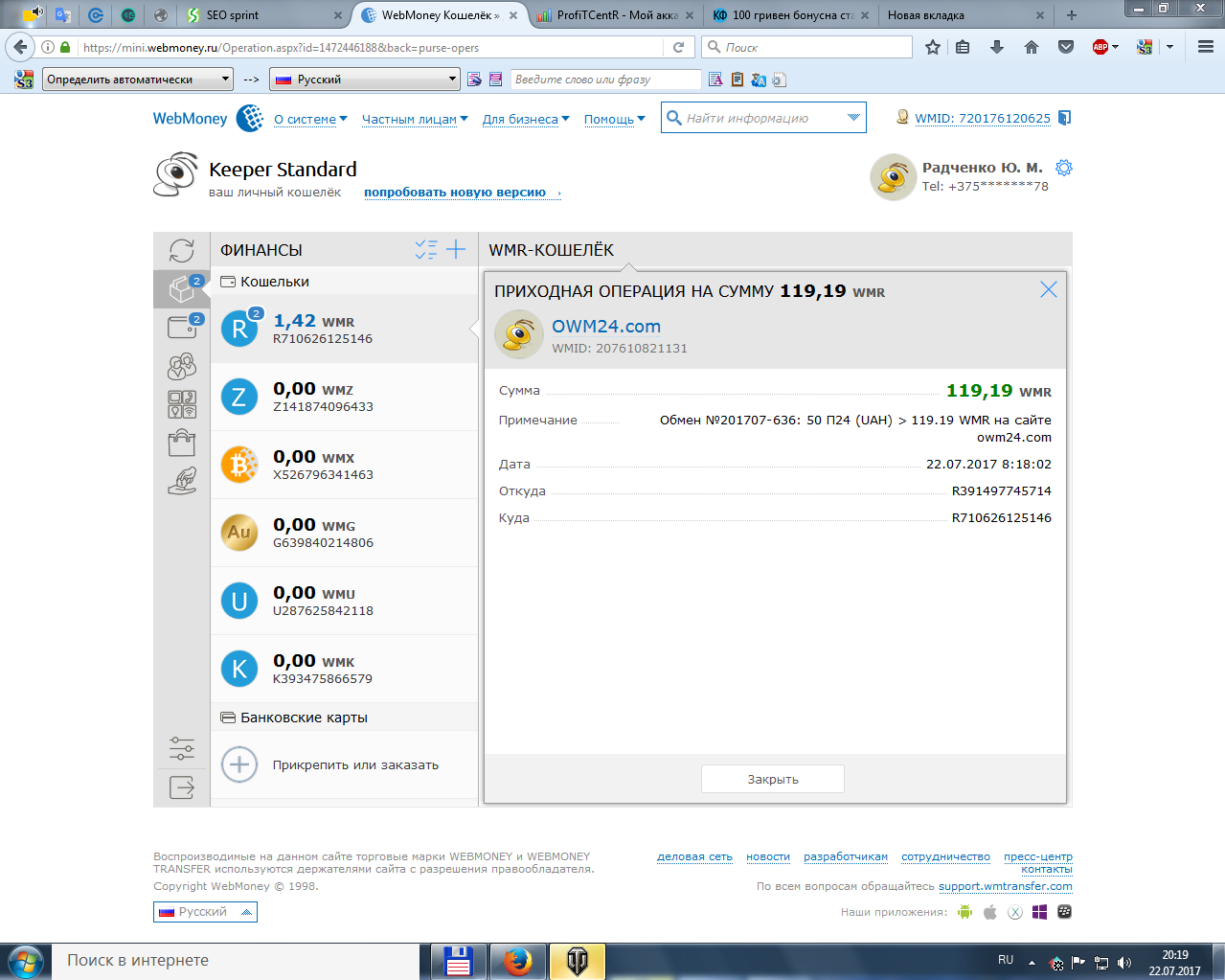Click the Android app icon in footer

(965, 912)
